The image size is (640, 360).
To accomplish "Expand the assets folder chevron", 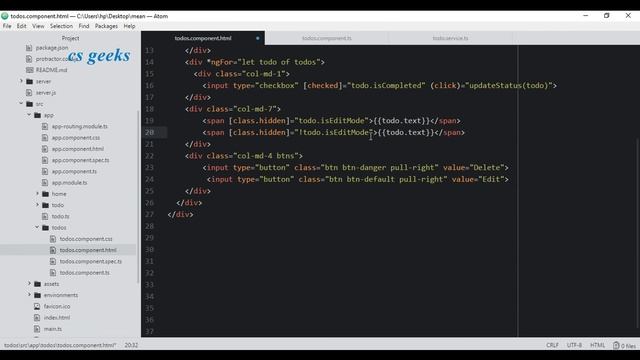I will (29, 284).
